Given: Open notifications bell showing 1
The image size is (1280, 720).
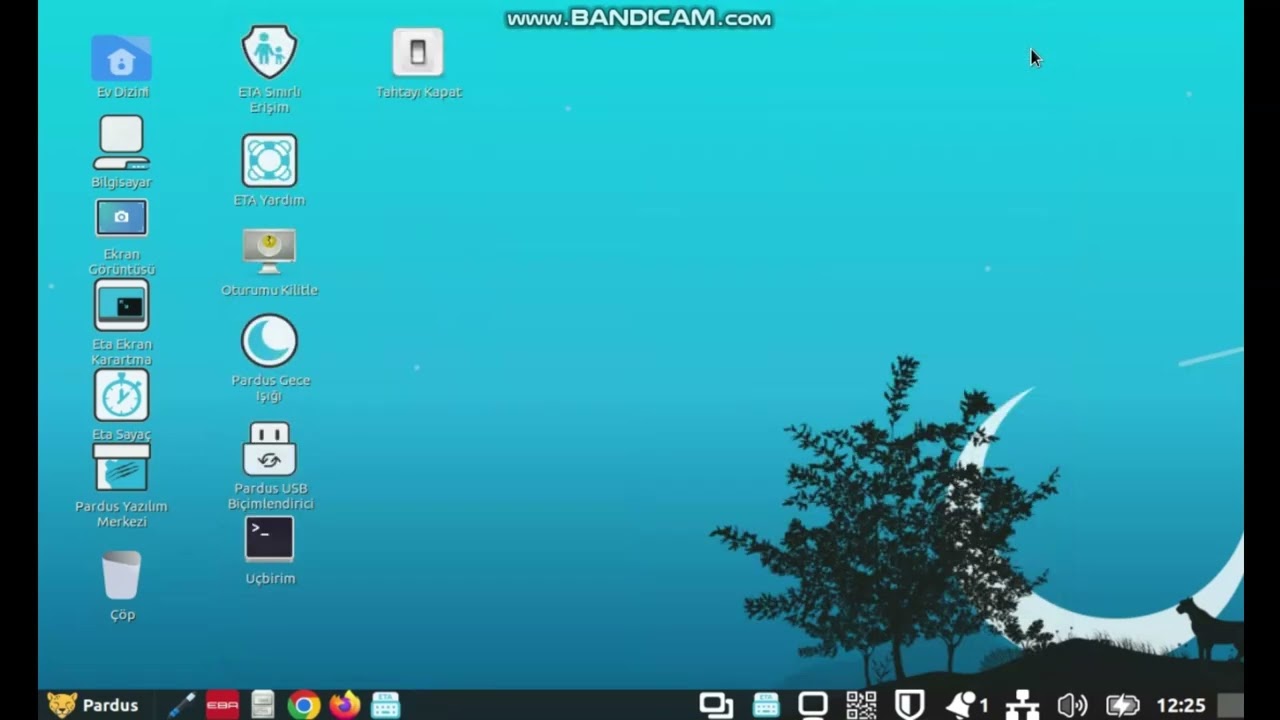Looking at the screenshot, I should pyautogui.click(x=966, y=705).
